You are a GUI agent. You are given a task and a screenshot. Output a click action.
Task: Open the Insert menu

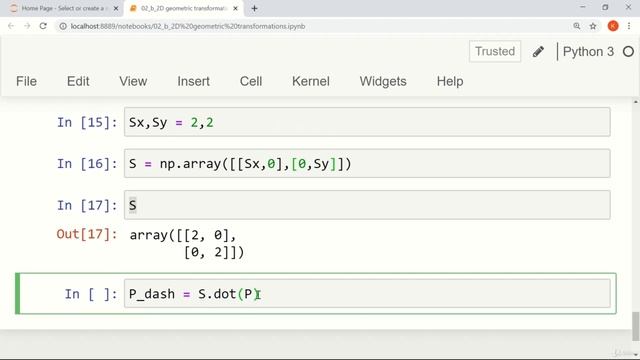[193, 81]
